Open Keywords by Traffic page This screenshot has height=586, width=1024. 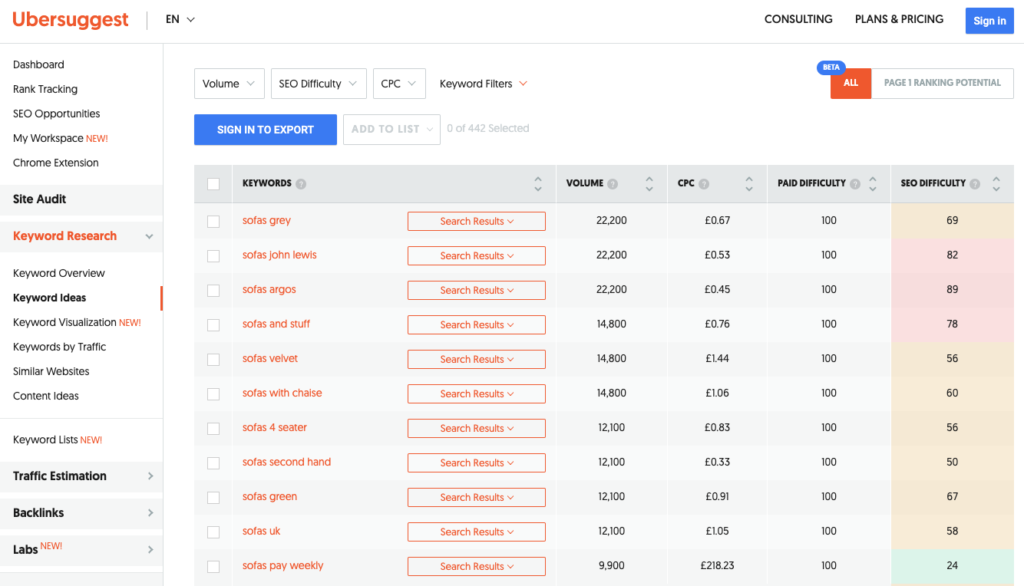coord(59,347)
